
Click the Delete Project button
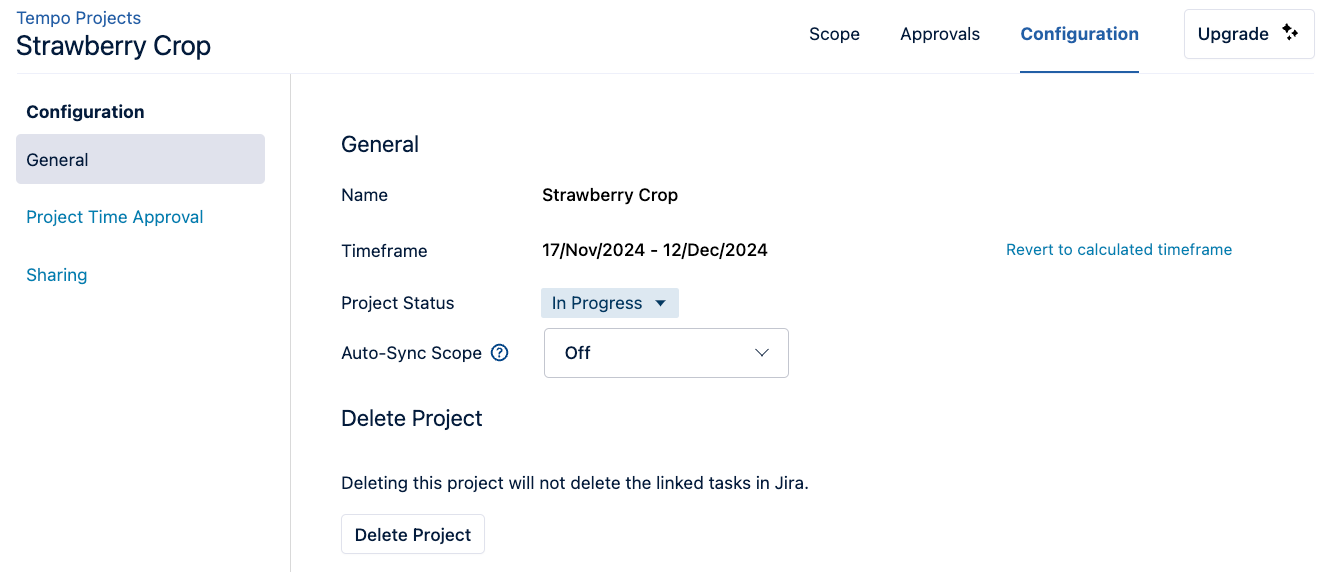pos(412,535)
